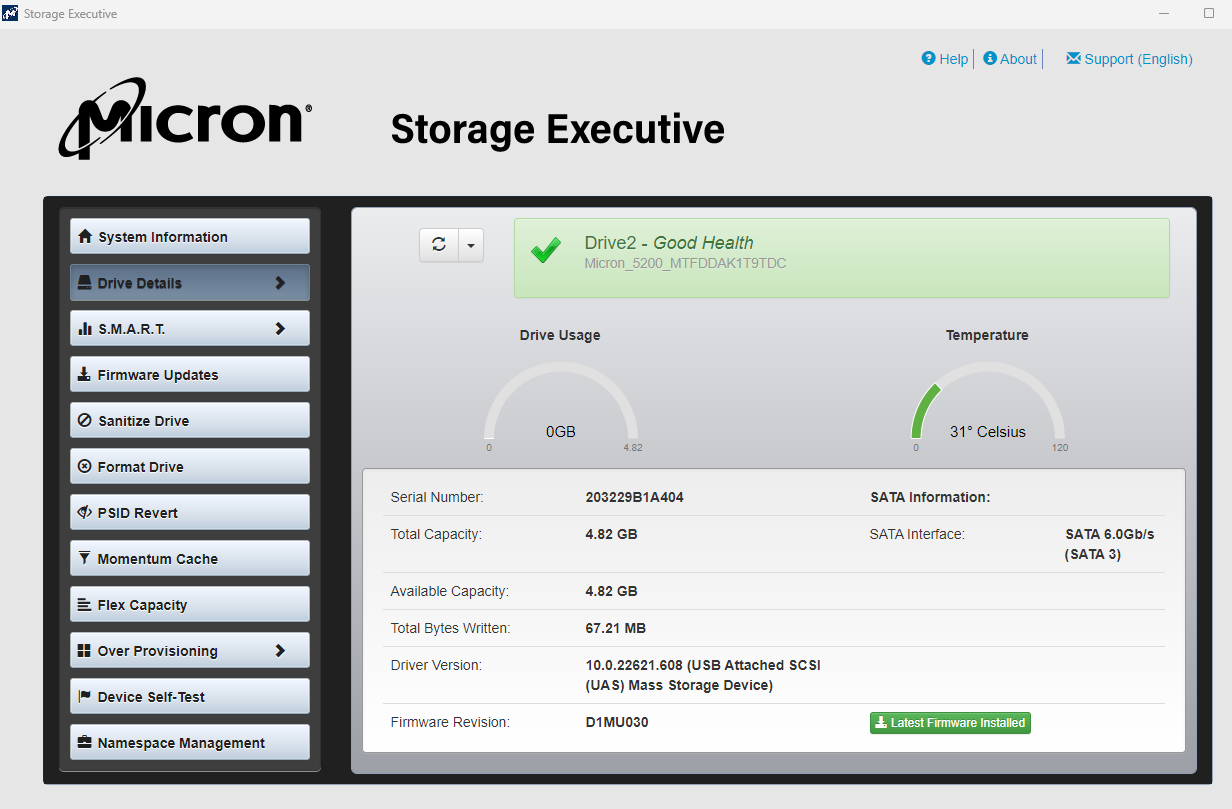Select Sanitize Drive menu item
1232x809 pixels.
pos(190,420)
